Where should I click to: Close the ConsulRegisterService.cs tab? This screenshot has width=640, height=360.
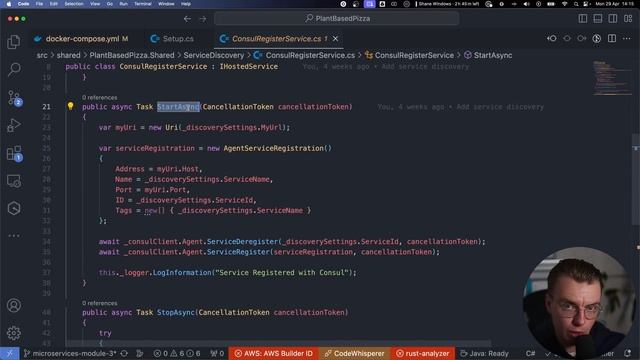(x=336, y=38)
